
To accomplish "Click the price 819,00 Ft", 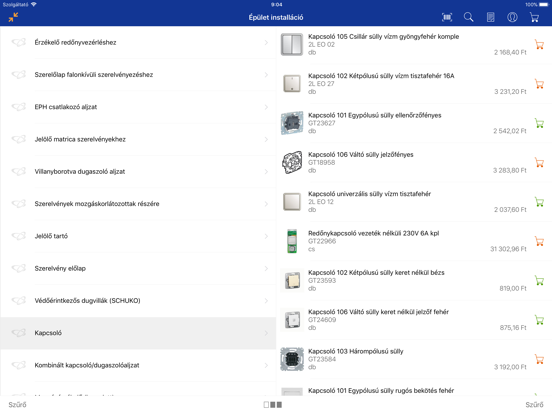I will tap(513, 288).
